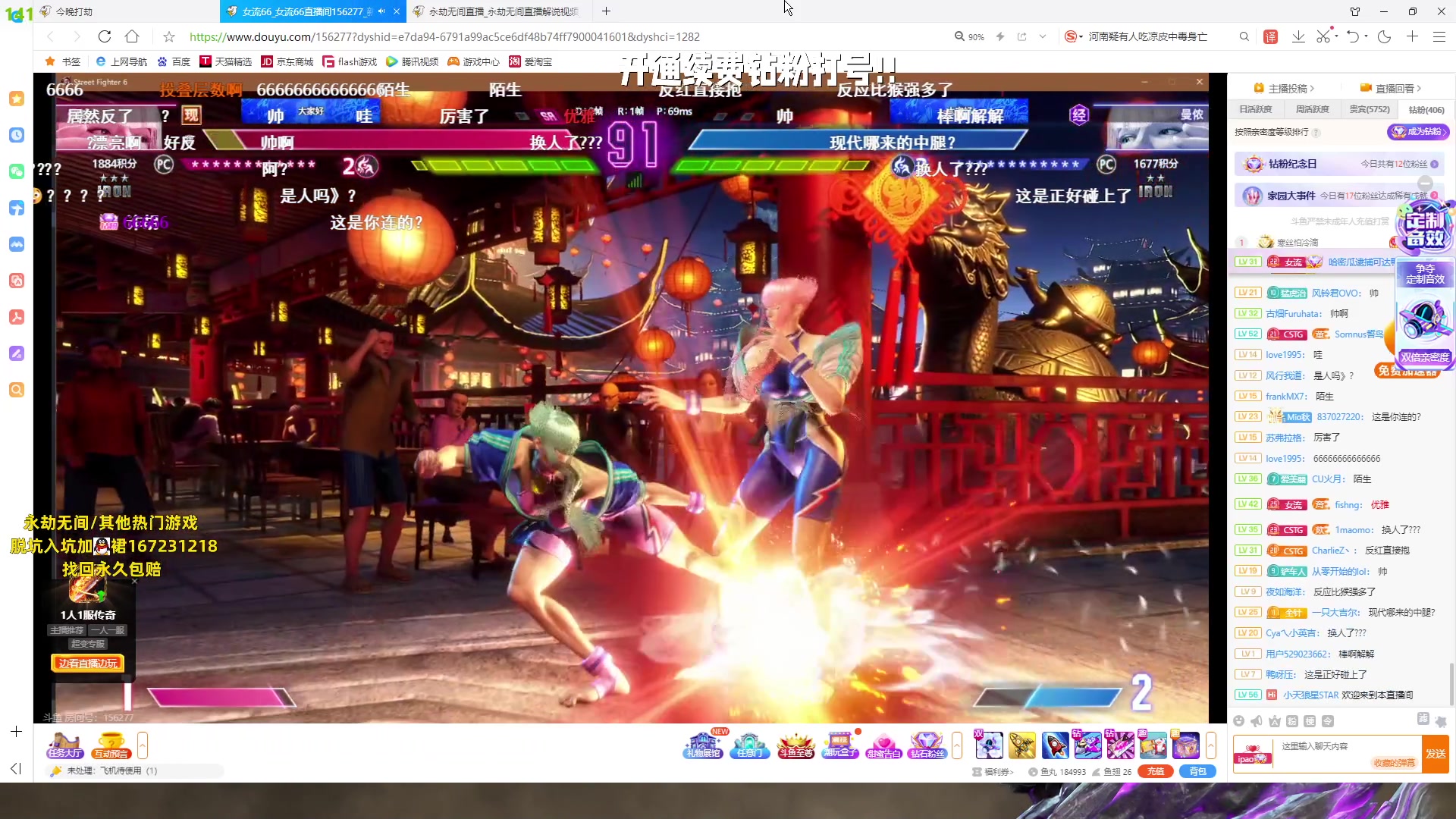Viewport: 1456px width, 819px height.
Task: Open the 腾讯视频 bookmark
Action: point(412,61)
